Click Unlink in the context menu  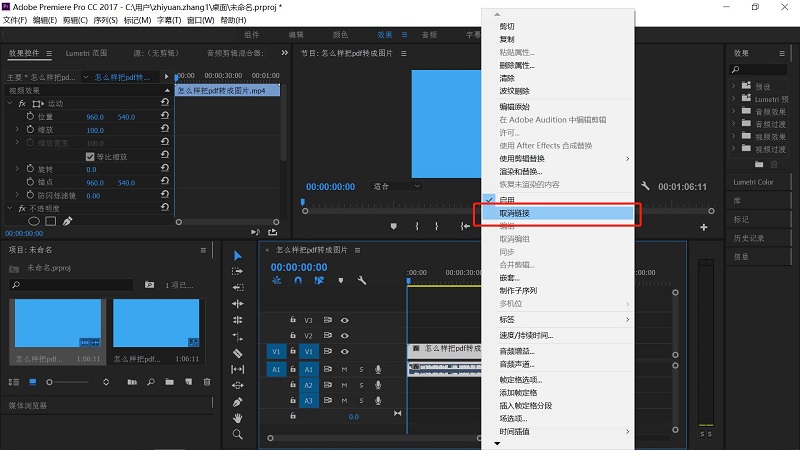(x=557, y=213)
